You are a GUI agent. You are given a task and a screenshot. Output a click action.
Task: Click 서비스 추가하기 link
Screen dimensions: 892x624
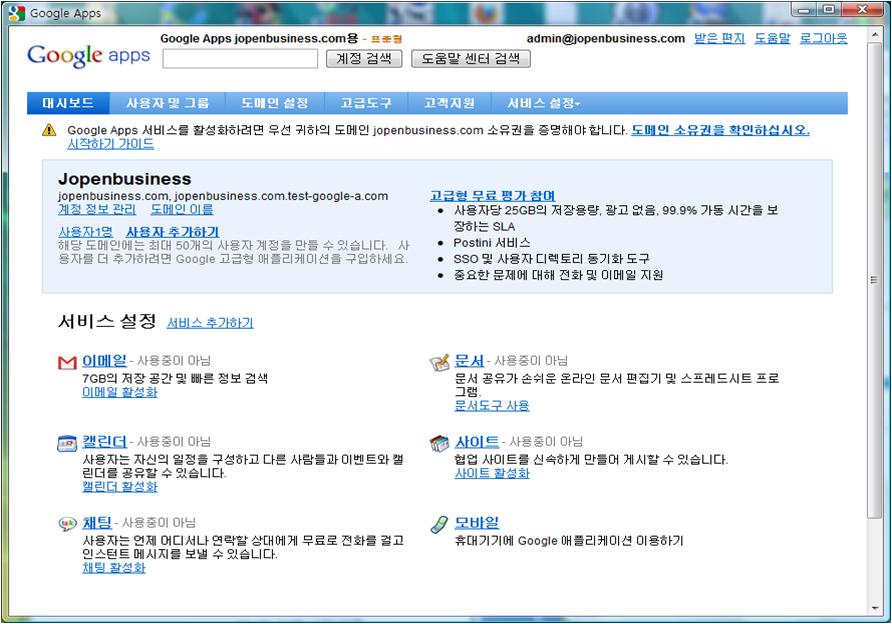coord(210,323)
